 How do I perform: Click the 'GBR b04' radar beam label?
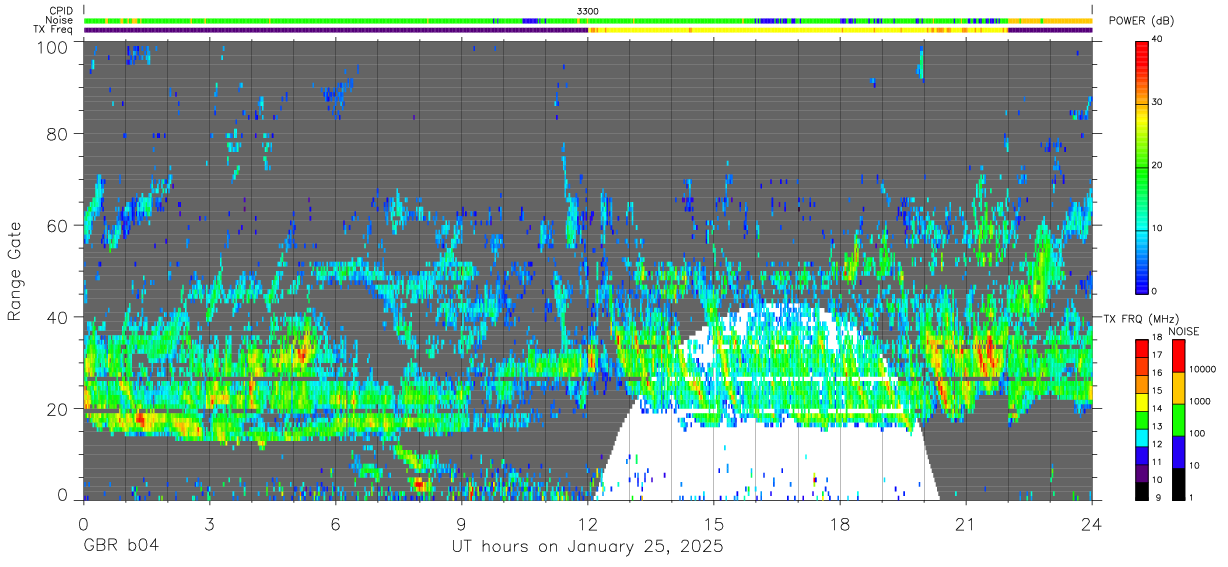(x=120, y=547)
